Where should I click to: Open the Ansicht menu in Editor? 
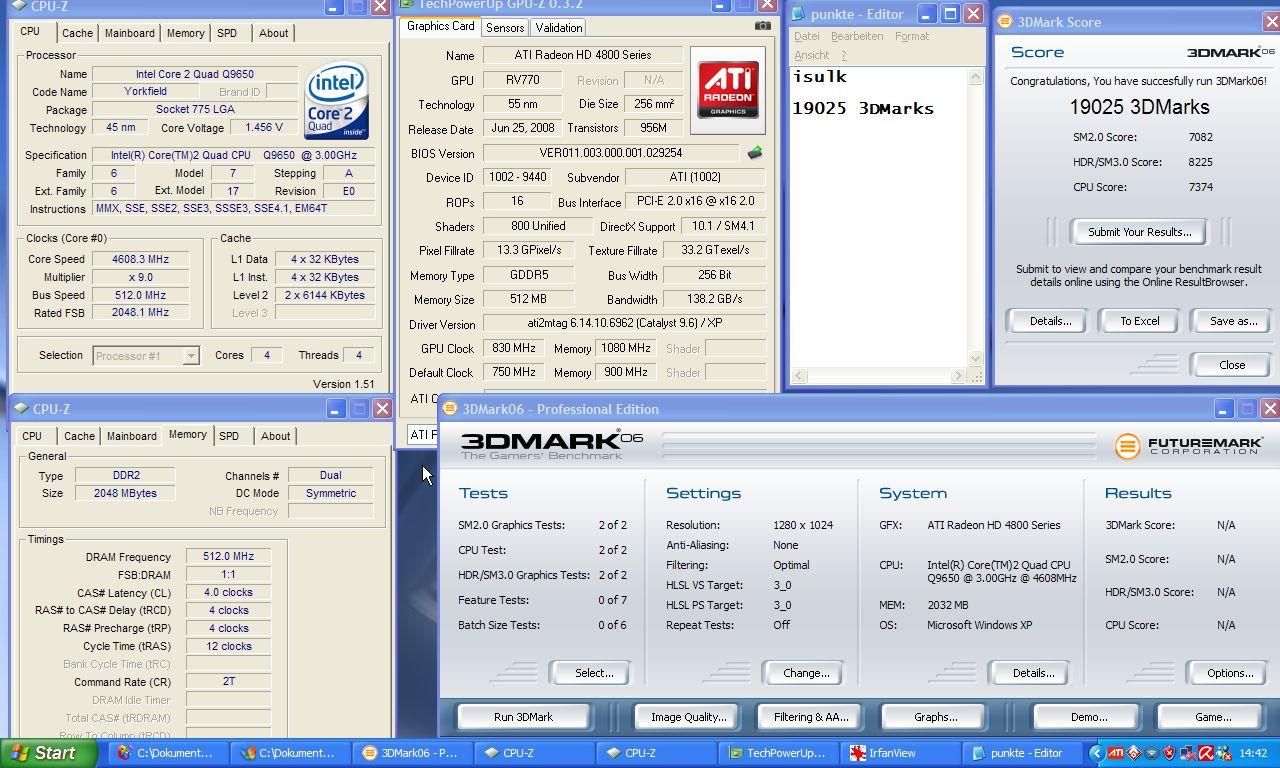pyautogui.click(x=811, y=55)
